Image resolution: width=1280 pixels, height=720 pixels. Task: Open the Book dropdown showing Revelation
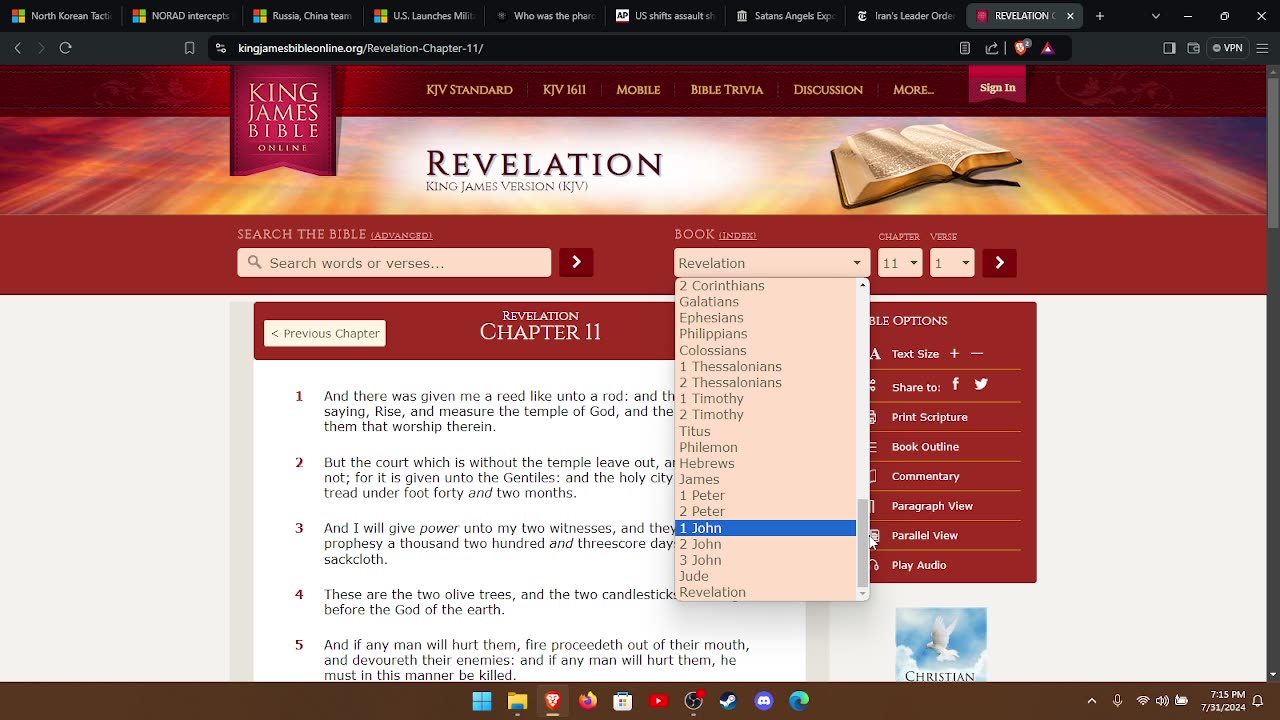coord(771,263)
